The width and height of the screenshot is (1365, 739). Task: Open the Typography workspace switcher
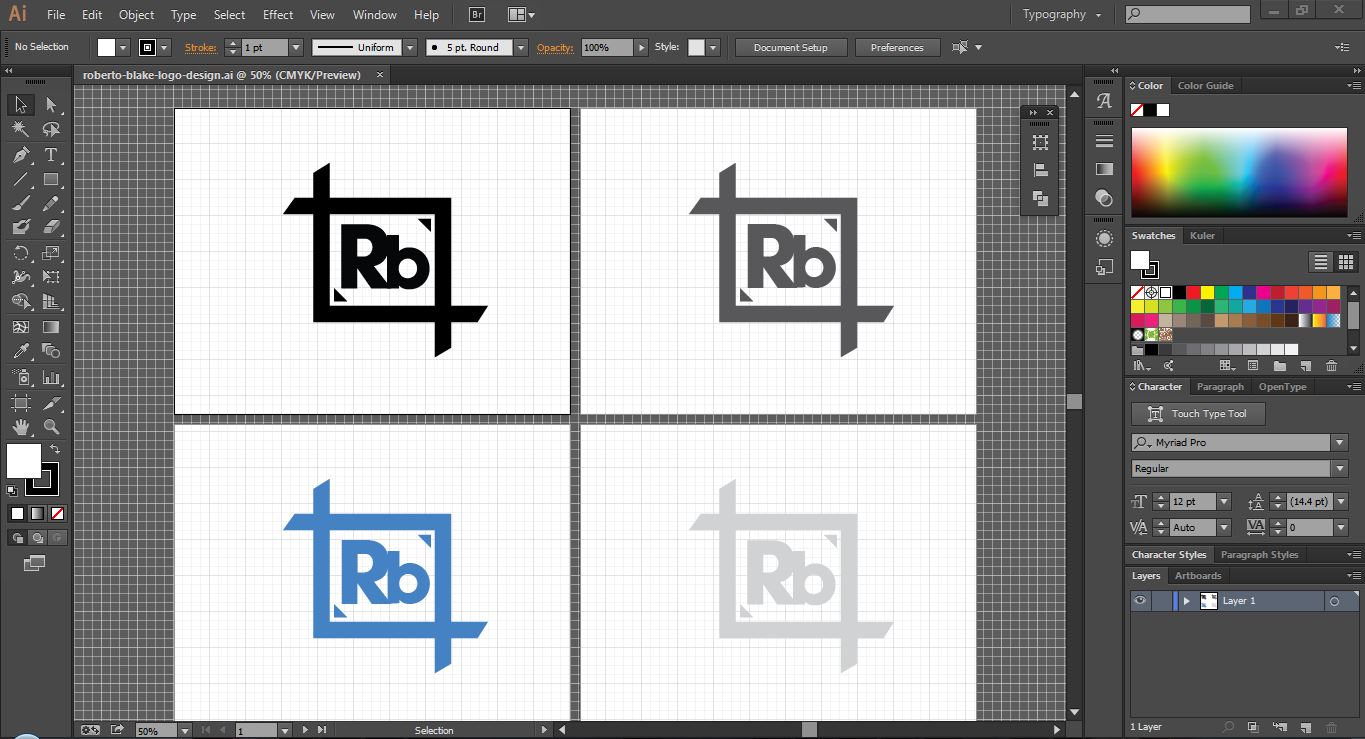pos(1061,15)
